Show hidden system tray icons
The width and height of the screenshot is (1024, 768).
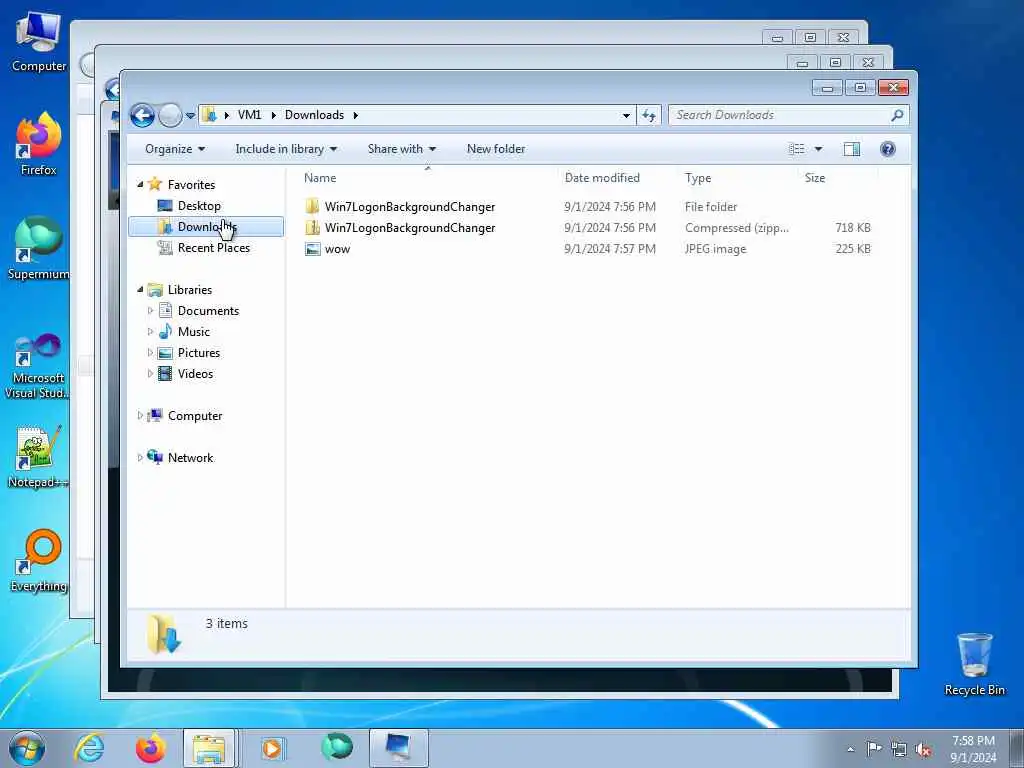coord(850,749)
